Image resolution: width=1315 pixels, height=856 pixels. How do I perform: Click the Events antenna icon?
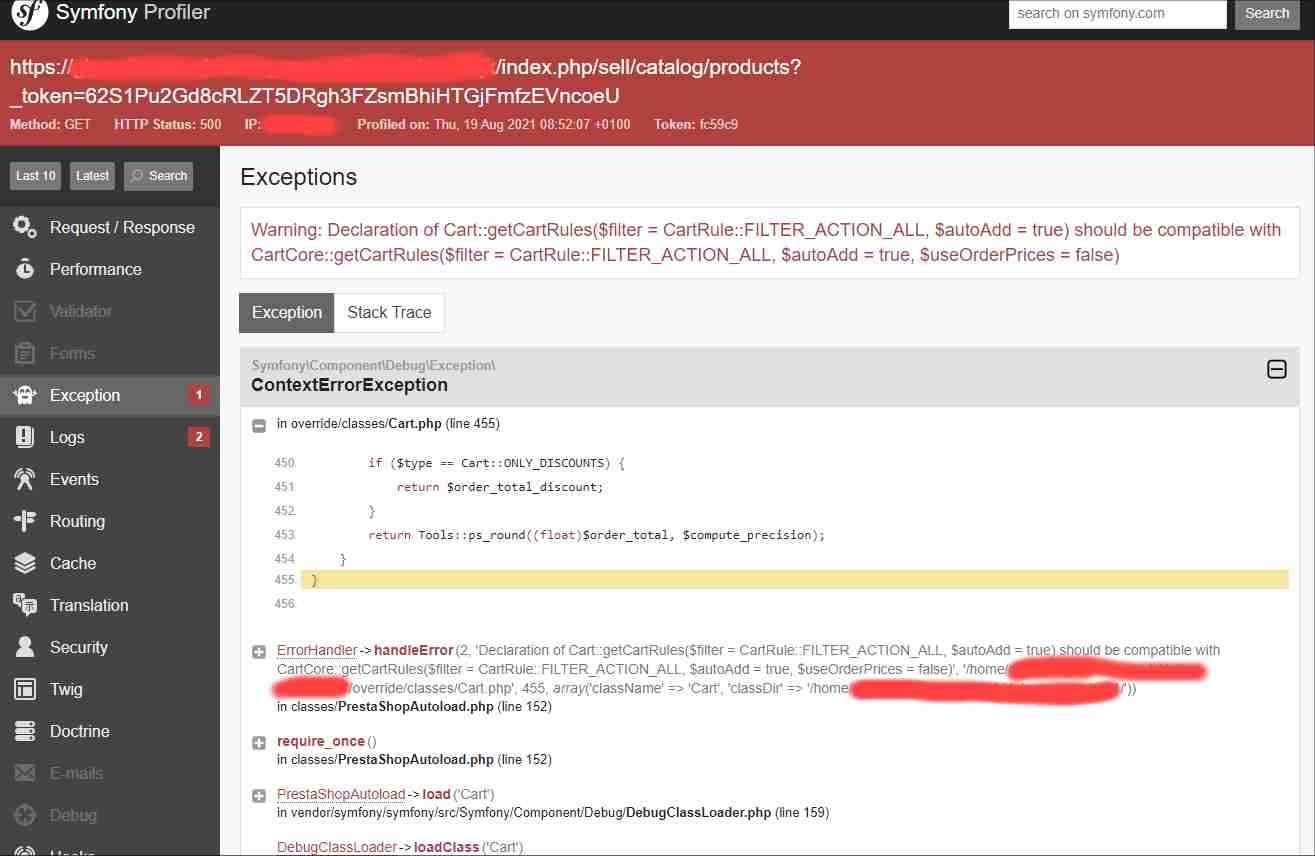[x=25, y=479]
